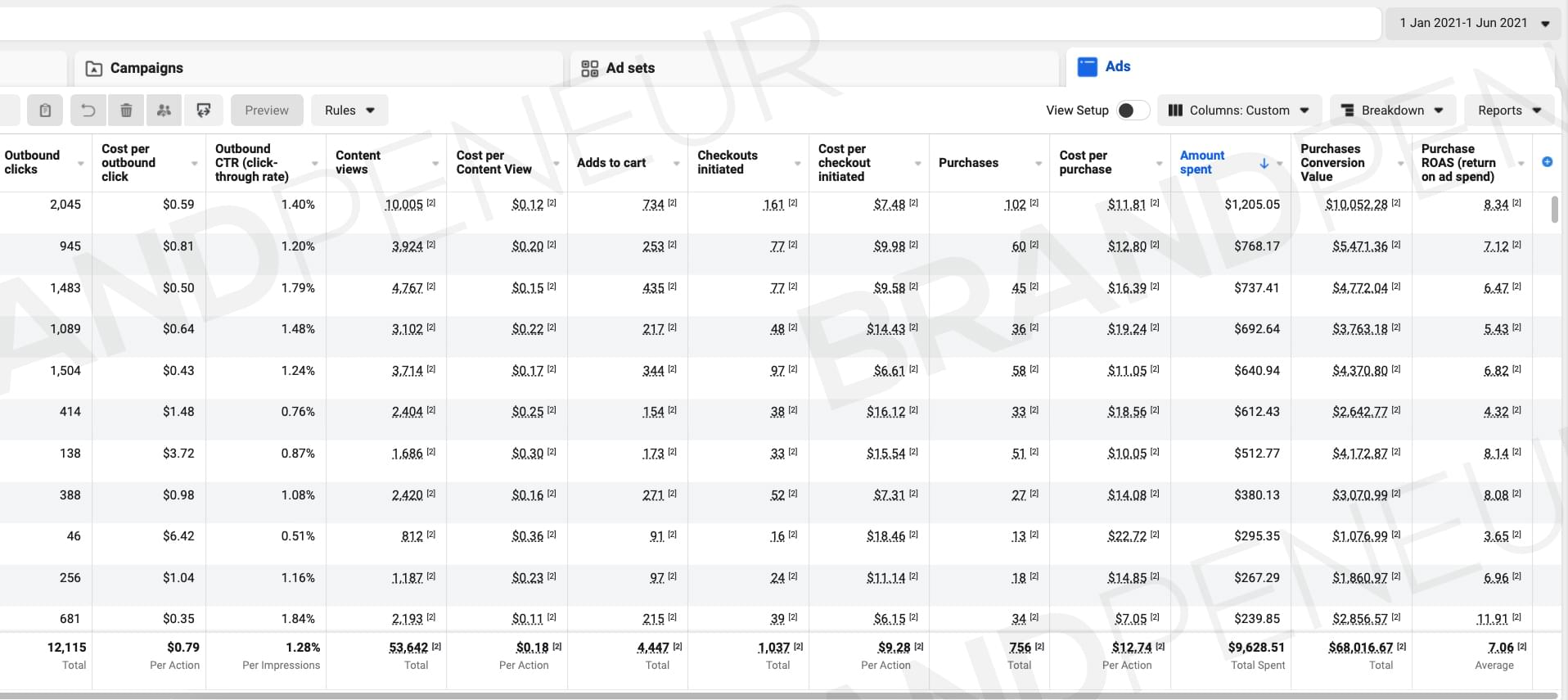Switch to the Ad sets tab
Image resolution: width=1568 pixels, height=700 pixels.
click(x=814, y=68)
